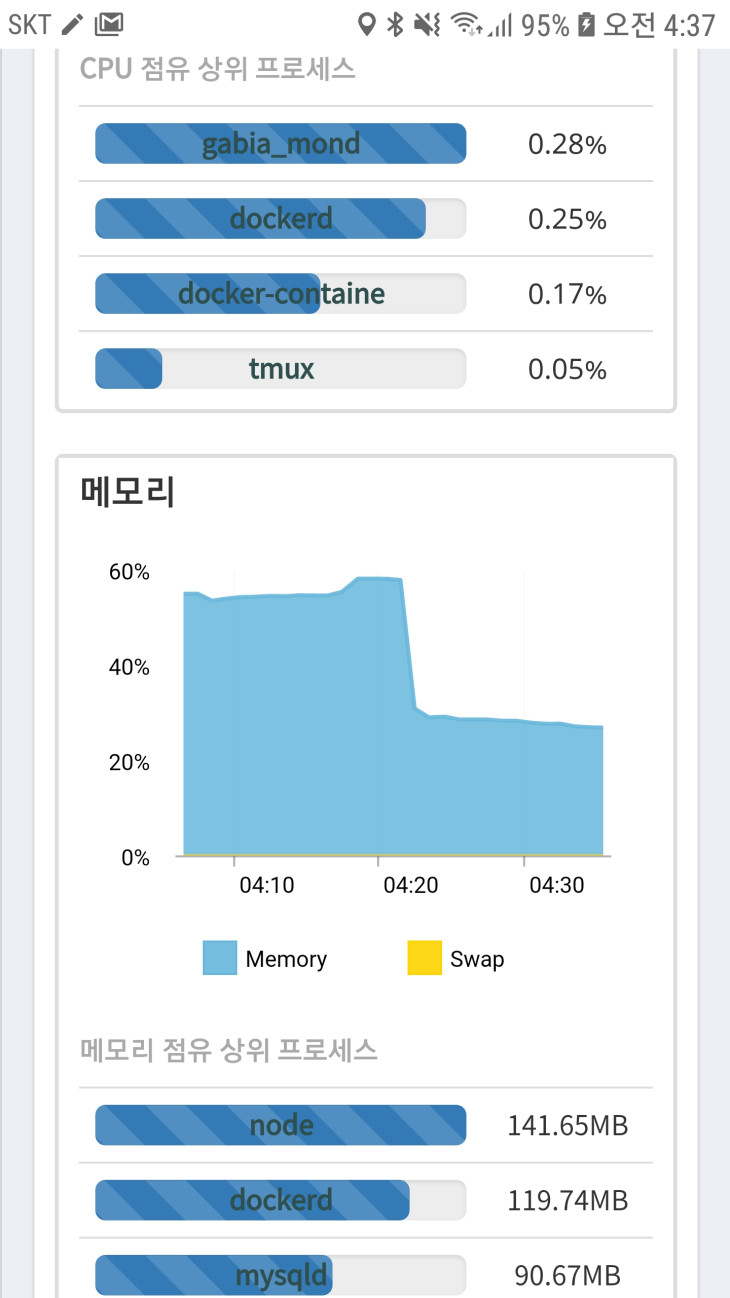Select the gabia_mond CPU process bar
The image size is (730, 1298).
[281, 144]
